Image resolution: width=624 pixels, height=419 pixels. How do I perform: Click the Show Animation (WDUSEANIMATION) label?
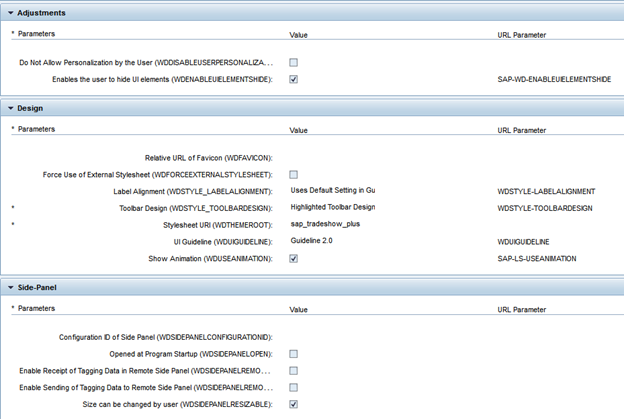click(211, 259)
